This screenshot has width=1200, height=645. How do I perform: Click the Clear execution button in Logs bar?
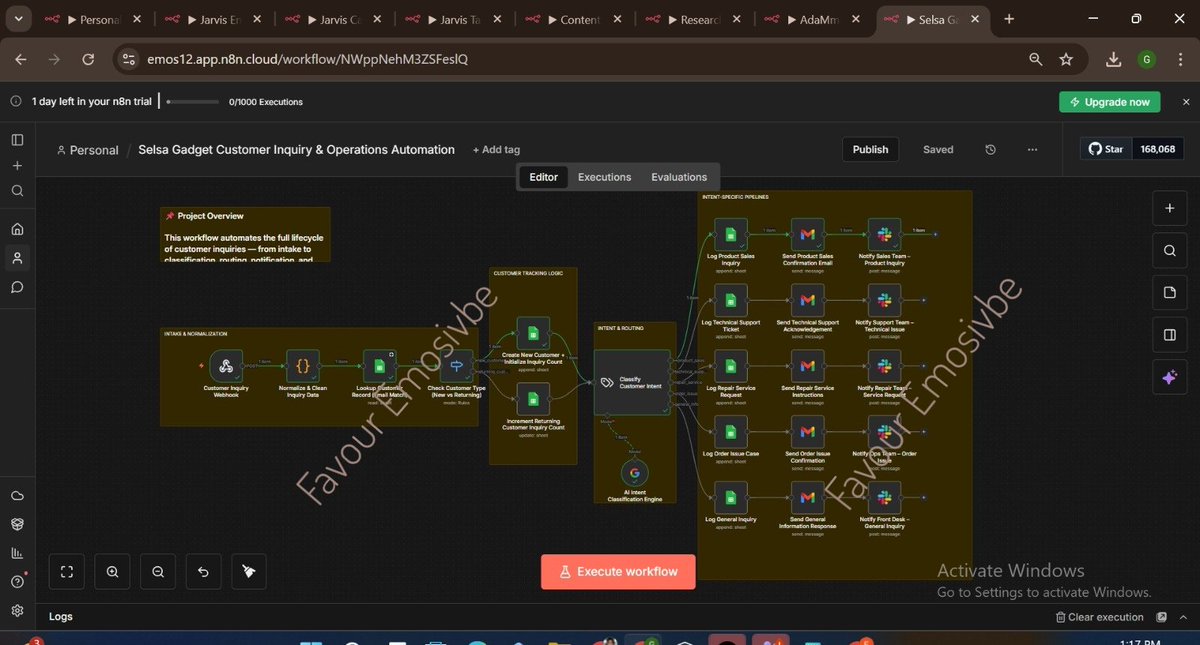(x=1100, y=617)
